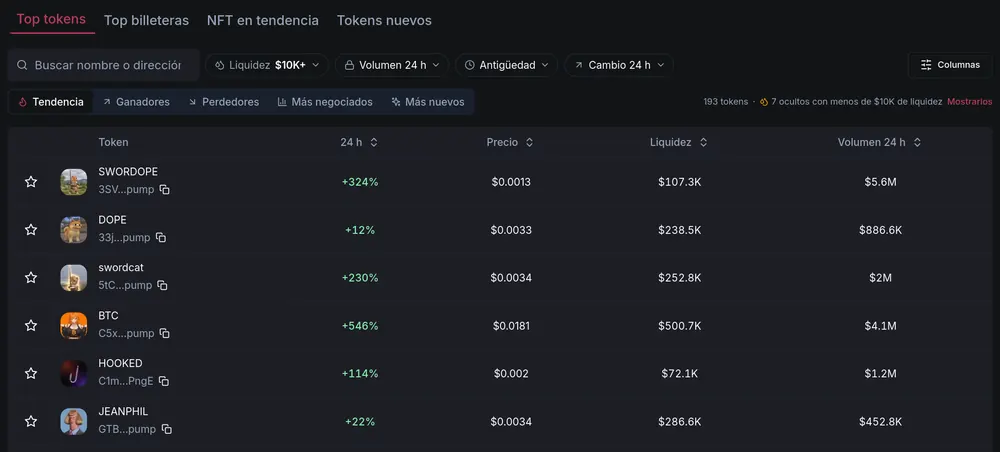Open the Columnas settings button
1000x452 pixels.
950,65
